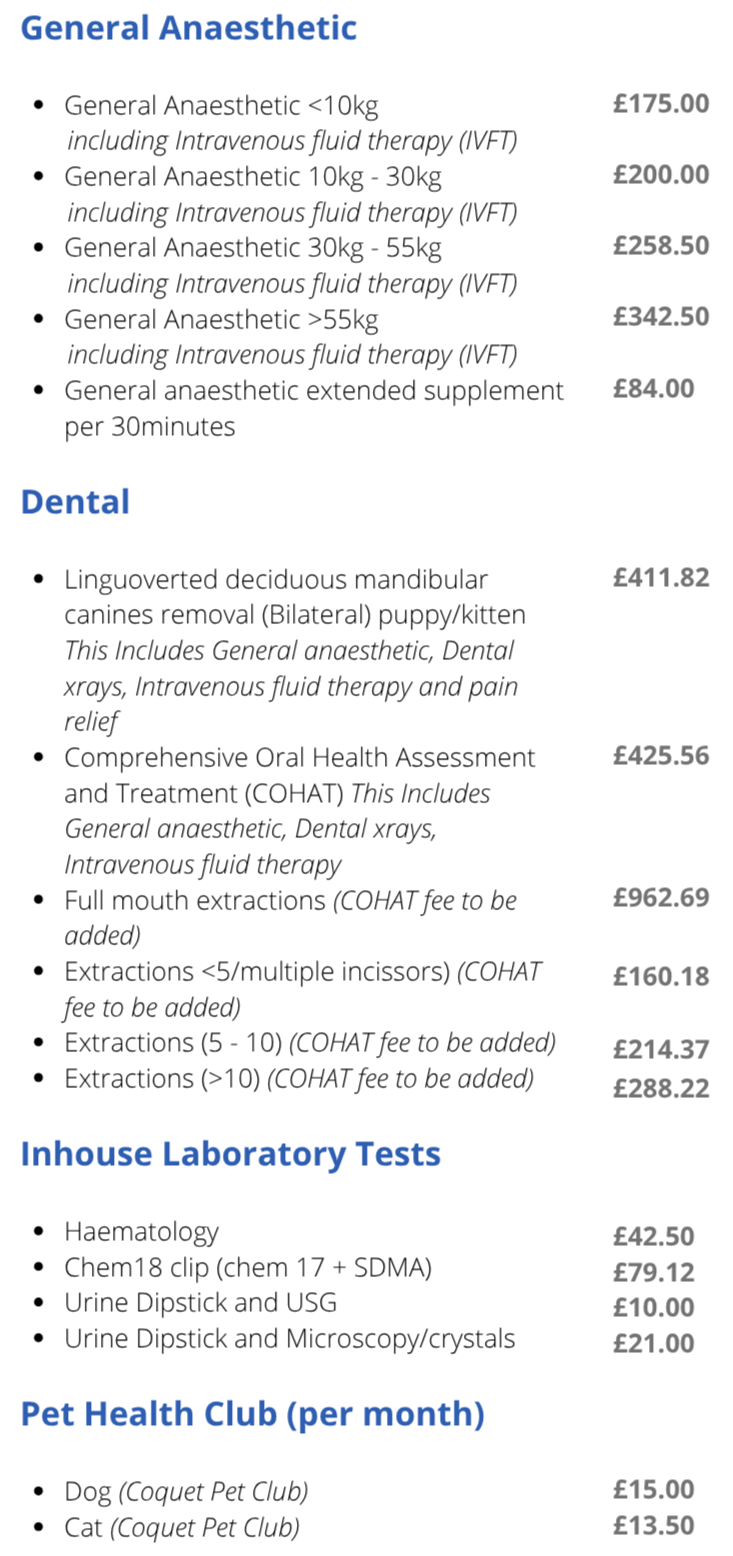Click the Extractions (5 - 10) item
The image size is (733, 1556).
(x=310, y=1043)
